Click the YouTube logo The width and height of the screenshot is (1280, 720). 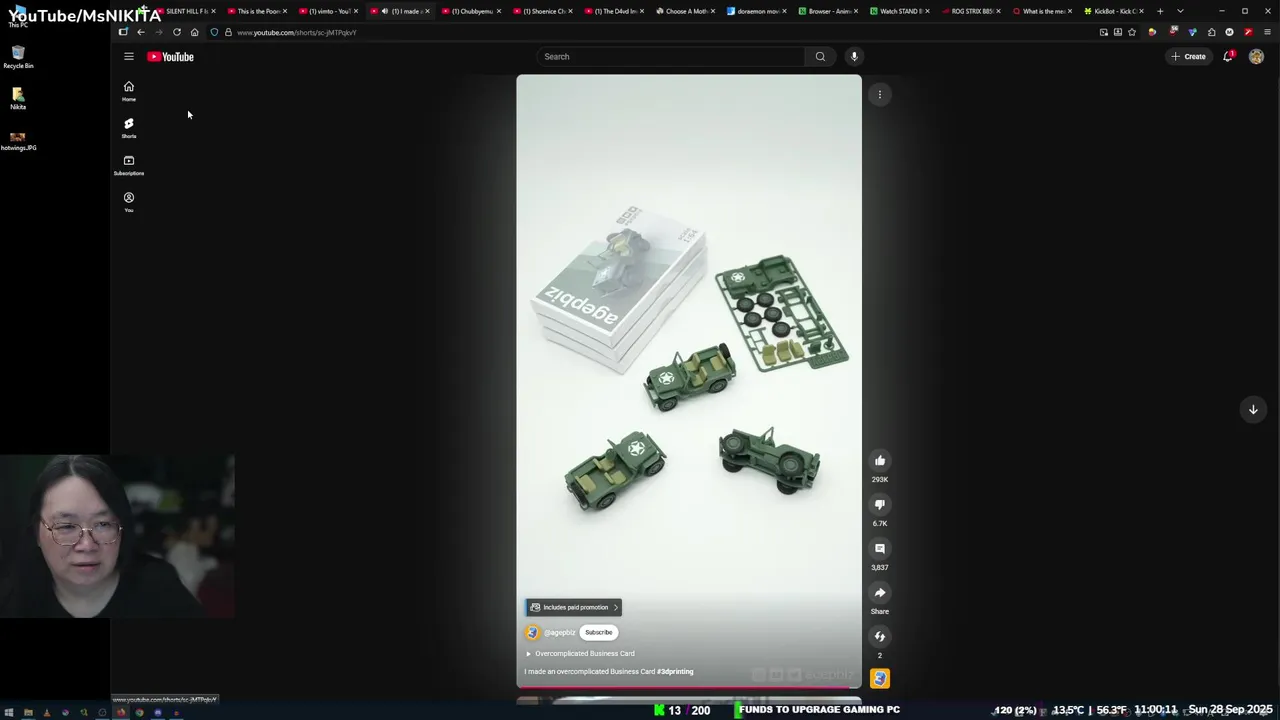[x=170, y=57]
